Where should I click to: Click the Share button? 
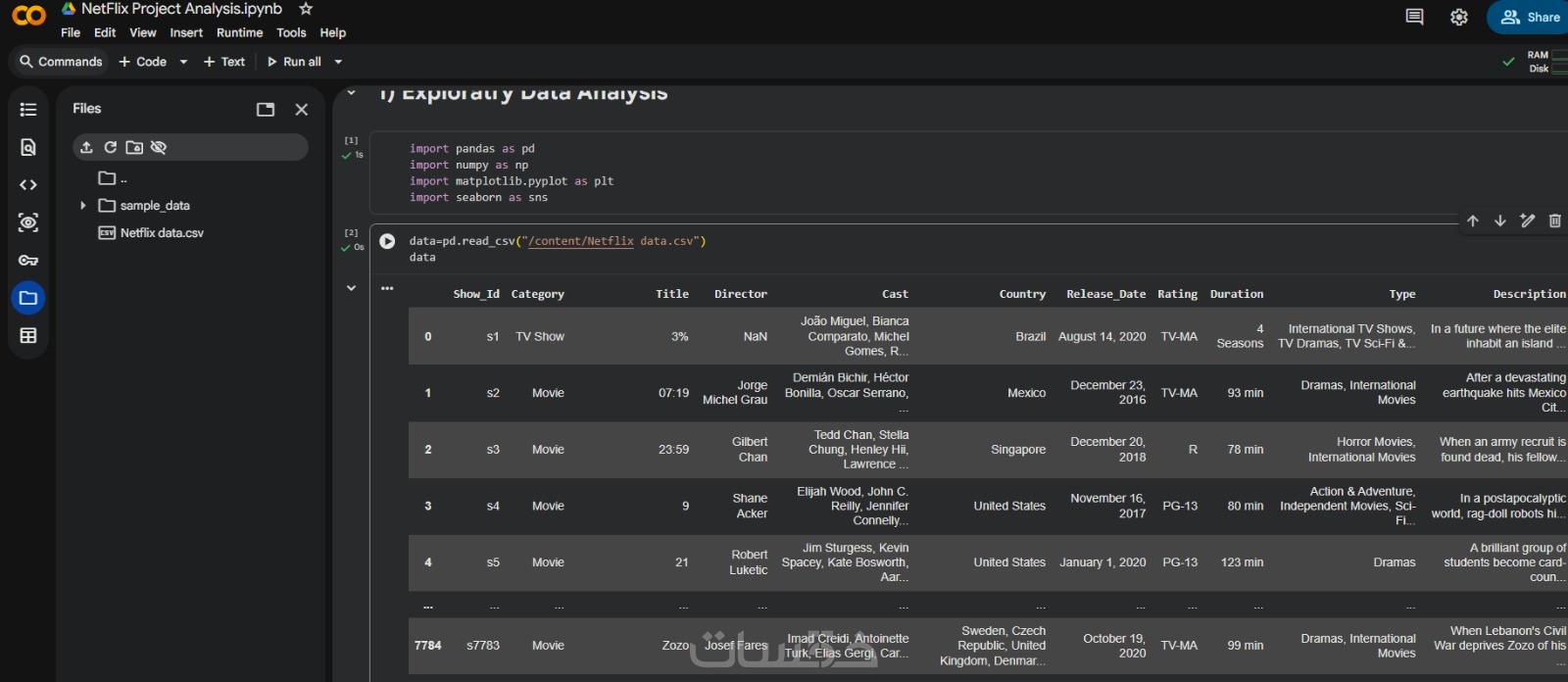point(1530,17)
